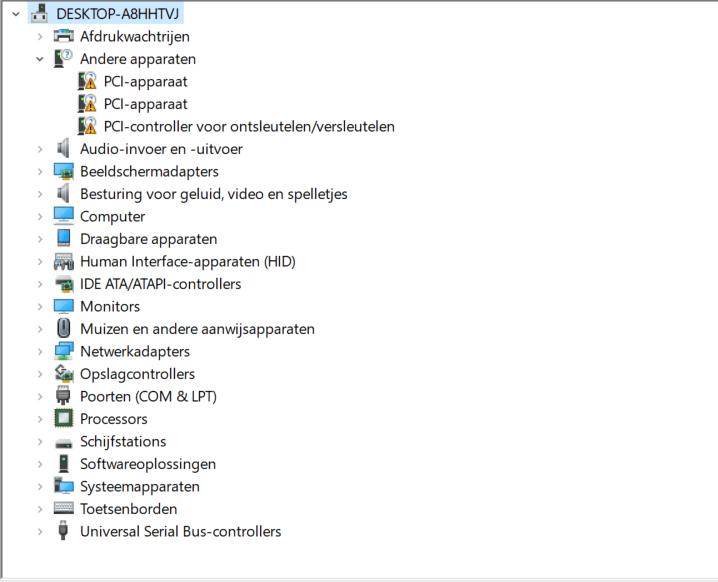This screenshot has height=582, width=718.
Task: Expand the Monitors category
Action: (x=40, y=306)
